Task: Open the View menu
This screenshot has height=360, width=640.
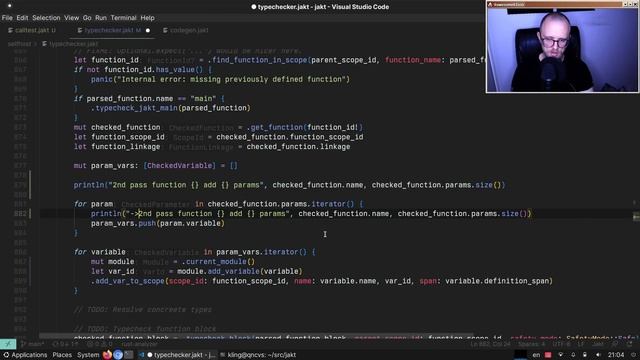Action: click(x=71, y=18)
